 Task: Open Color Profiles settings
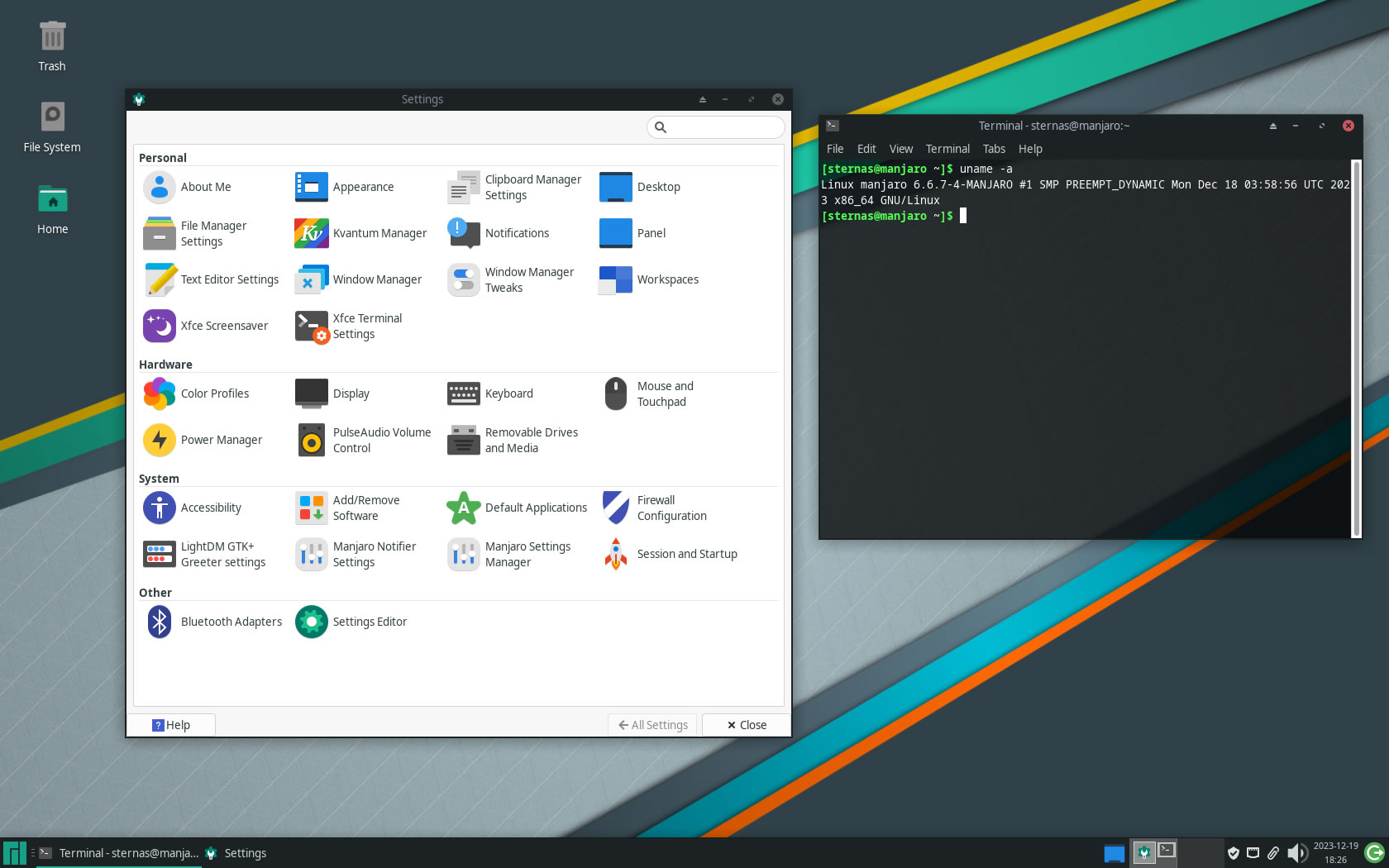197,393
